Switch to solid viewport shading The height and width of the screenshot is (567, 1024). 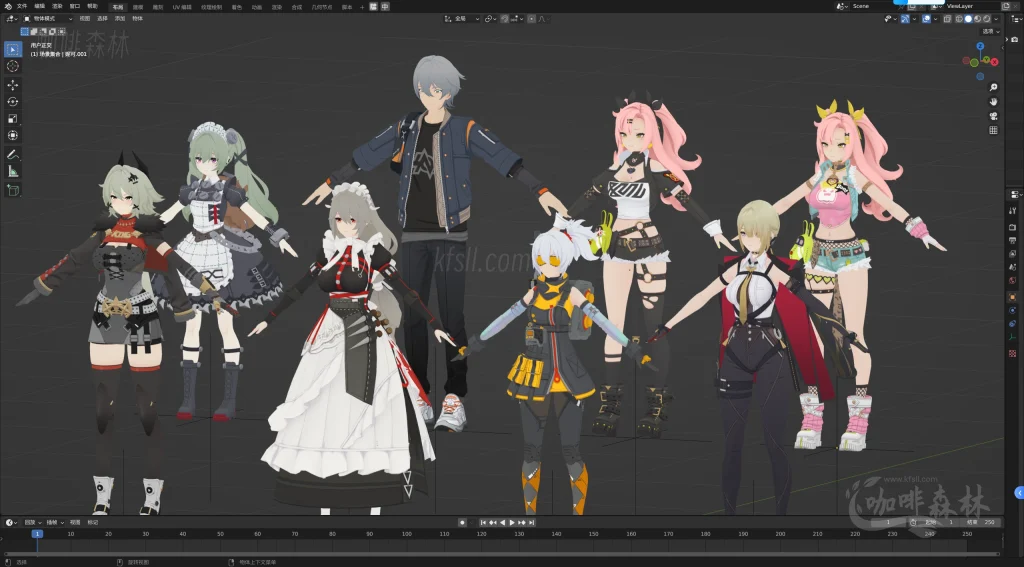pyautogui.click(x=968, y=19)
